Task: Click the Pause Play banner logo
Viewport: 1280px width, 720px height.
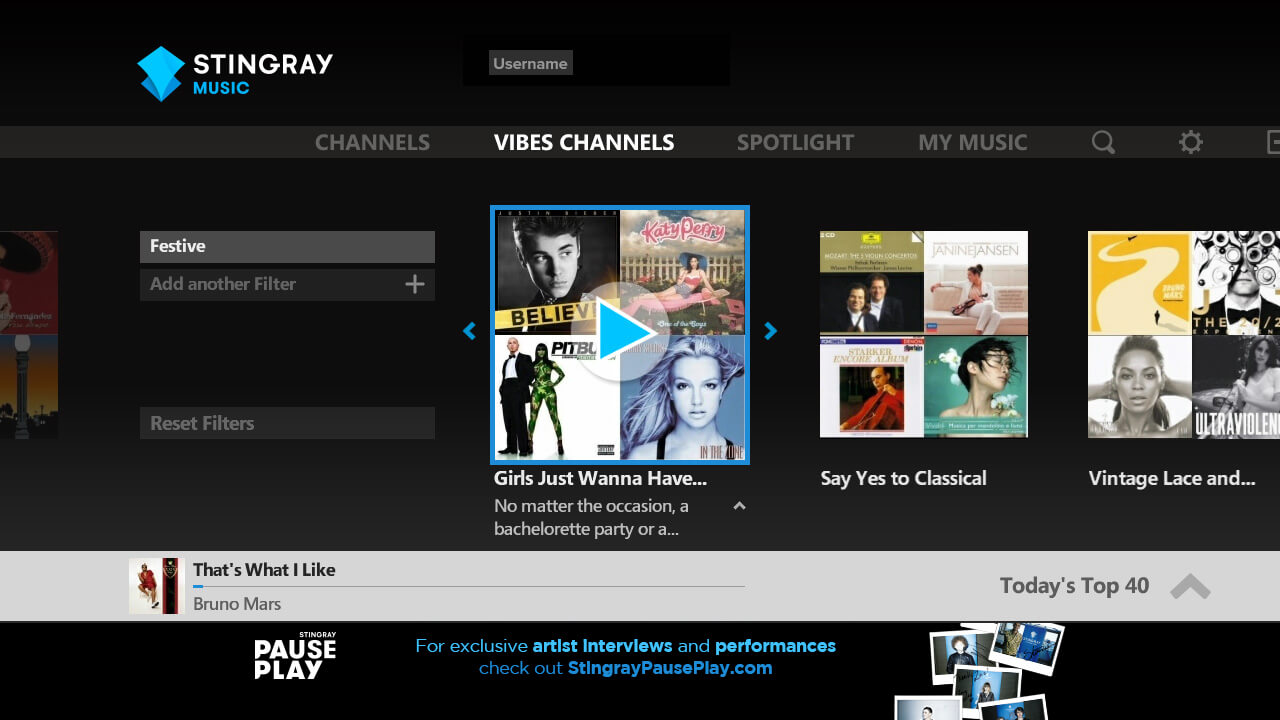Action: [295, 656]
